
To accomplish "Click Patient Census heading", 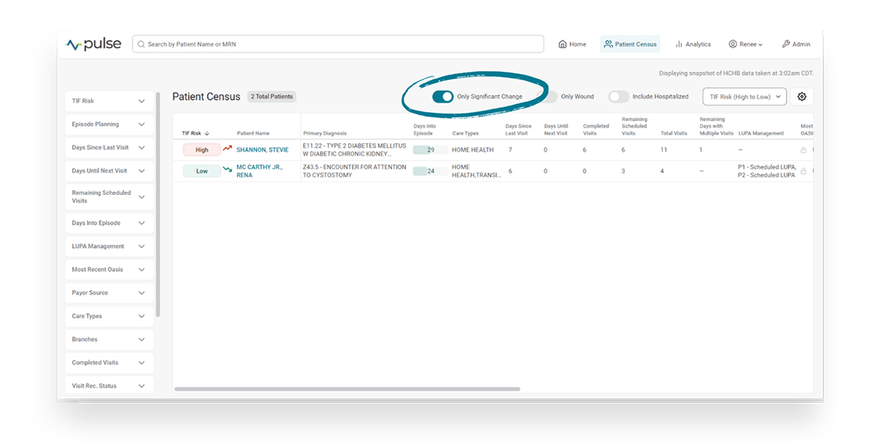I will [x=207, y=97].
